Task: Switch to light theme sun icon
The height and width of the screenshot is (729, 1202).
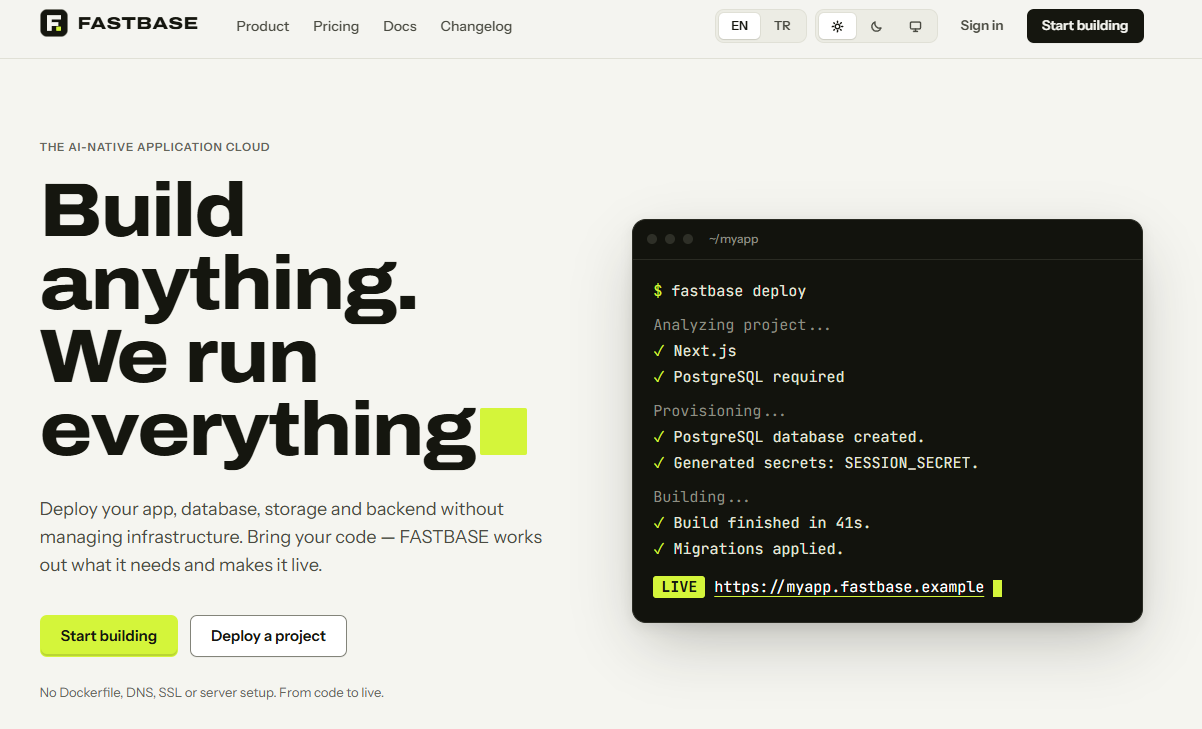Action: tap(837, 26)
